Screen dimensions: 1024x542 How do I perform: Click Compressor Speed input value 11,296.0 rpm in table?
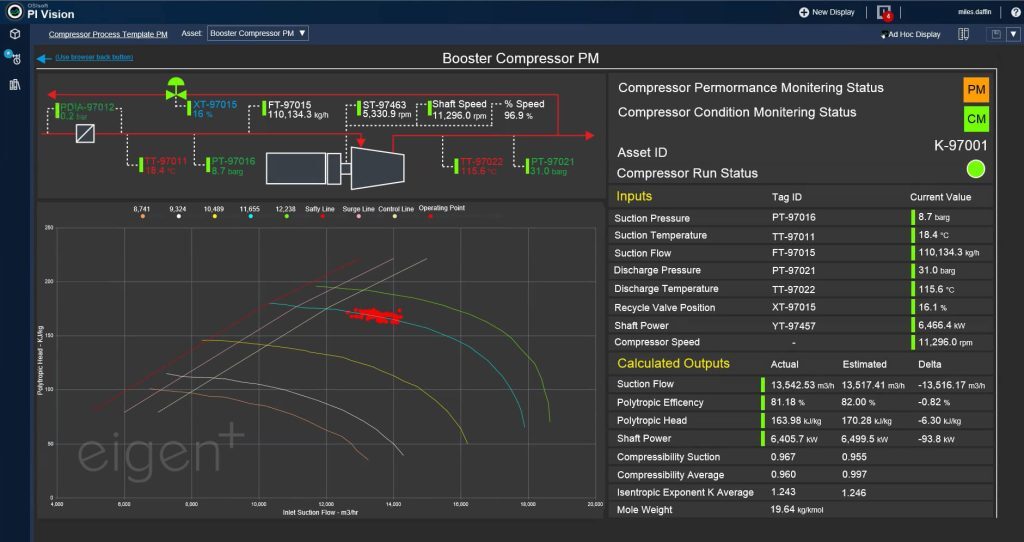[x=946, y=342]
